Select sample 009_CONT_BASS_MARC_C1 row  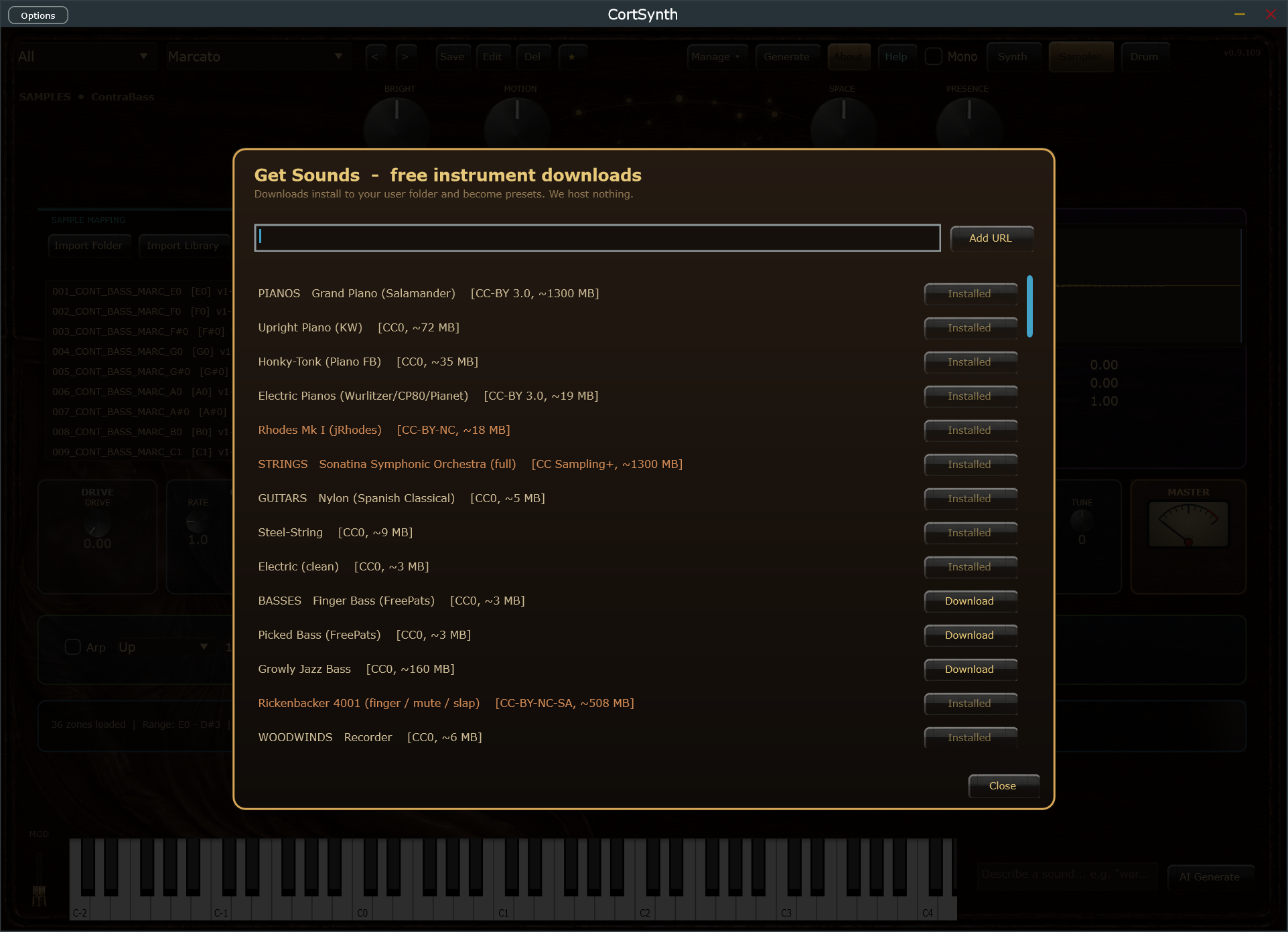pyautogui.click(x=140, y=452)
